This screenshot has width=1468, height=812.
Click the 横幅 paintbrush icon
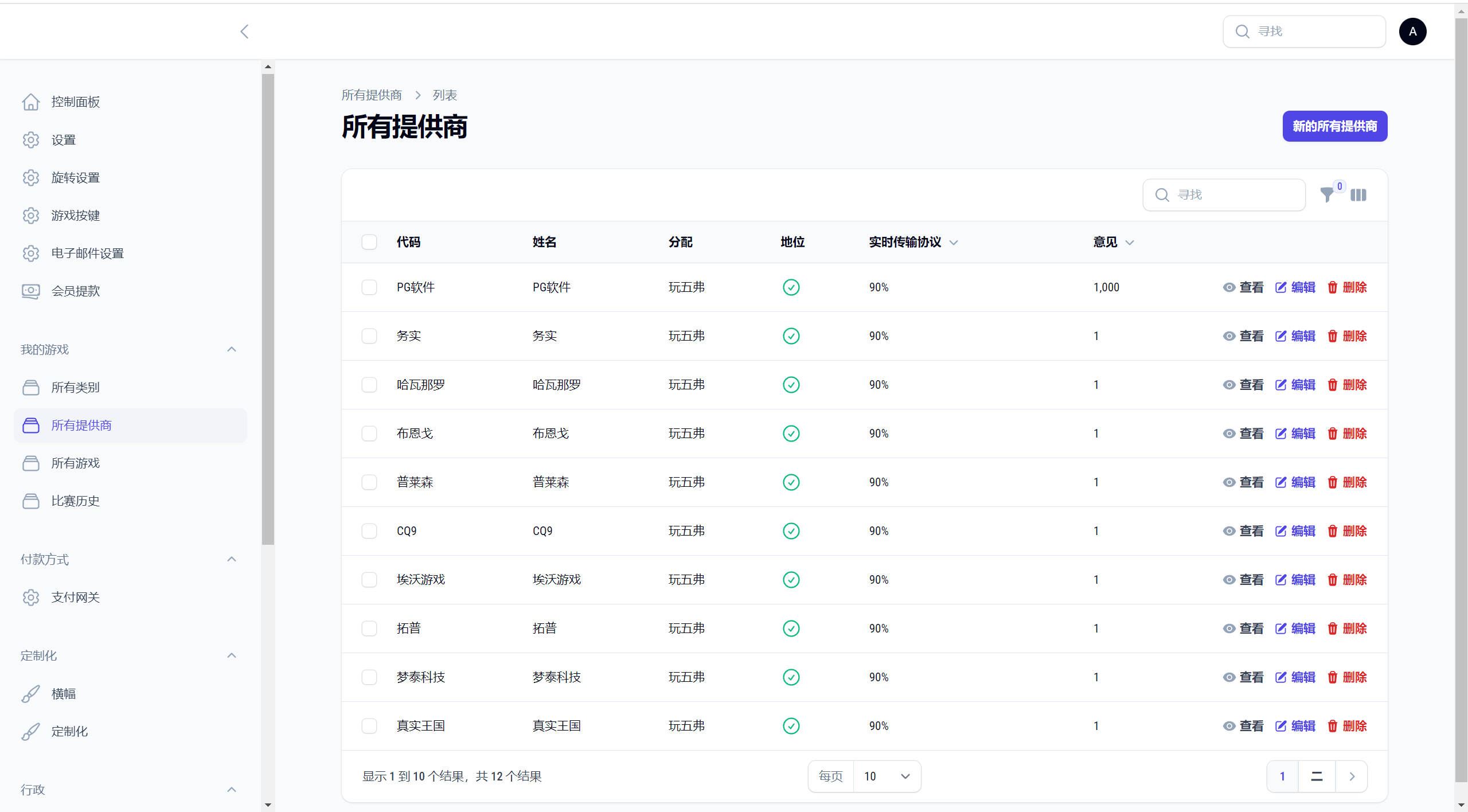coord(31,694)
